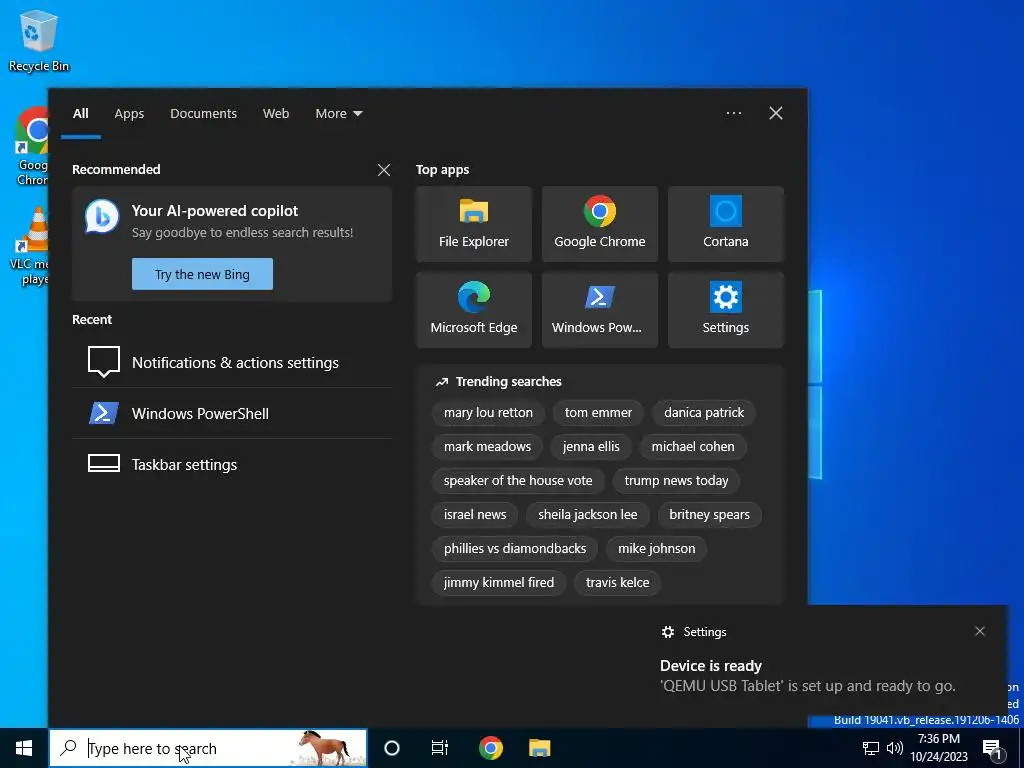The height and width of the screenshot is (768, 1024).
Task: Click the Settings gear in notification toast
Action: [x=667, y=632]
